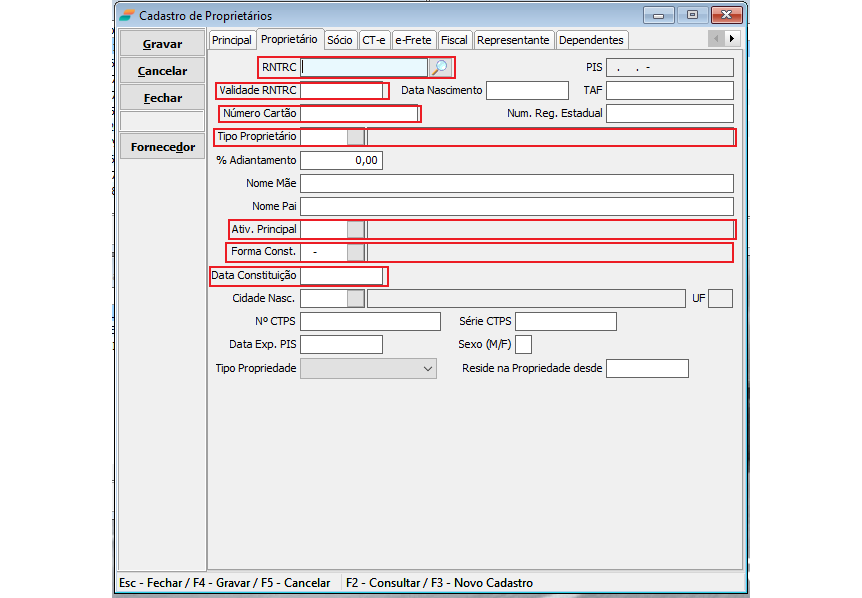Open the Sócio tab
The width and height of the screenshot is (862, 598).
[x=340, y=40]
